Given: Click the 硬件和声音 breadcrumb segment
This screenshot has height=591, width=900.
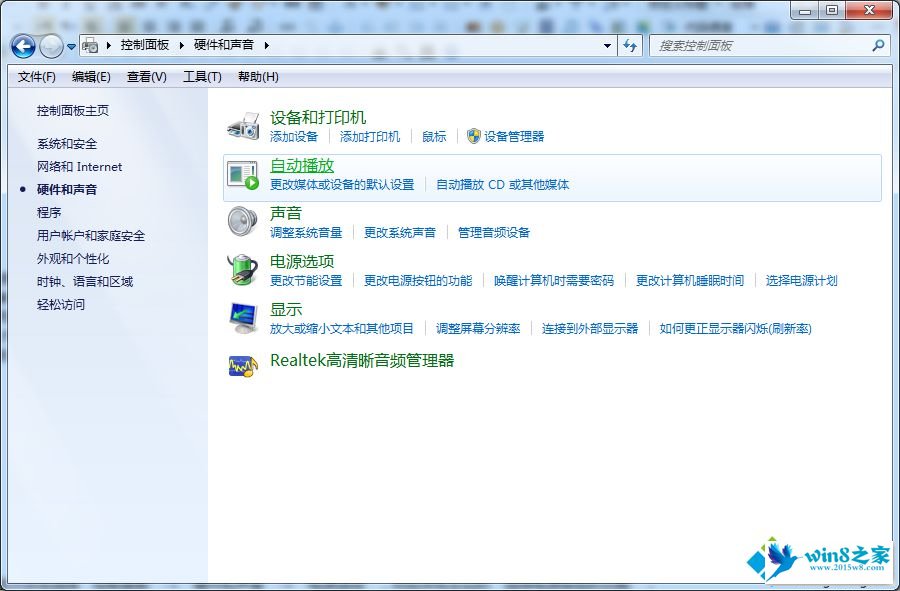Looking at the screenshot, I should [224, 45].
